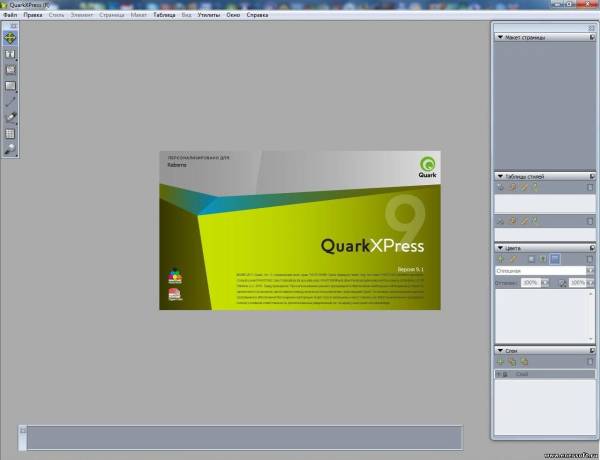This screenshot has height=460, width=600.
Task: Click delete character style sheet trash icon
Action: (590, 221)
